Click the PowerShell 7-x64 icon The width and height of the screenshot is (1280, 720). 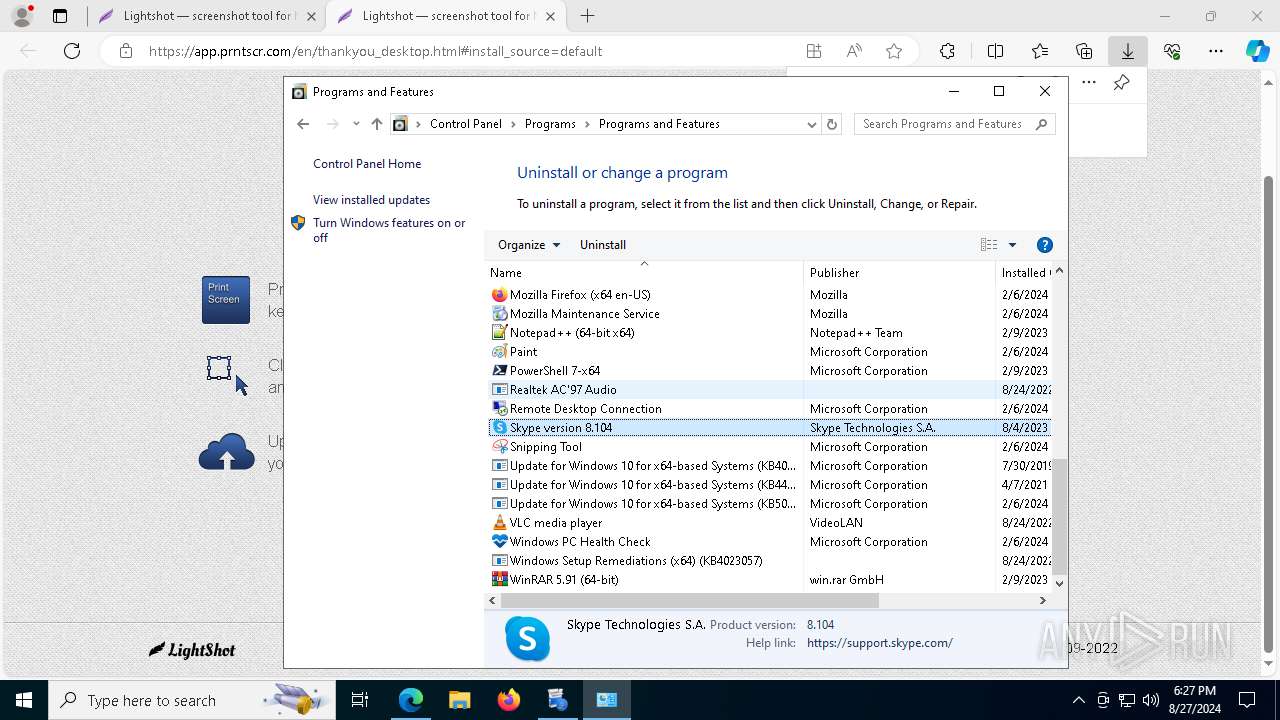coord(500,371)
